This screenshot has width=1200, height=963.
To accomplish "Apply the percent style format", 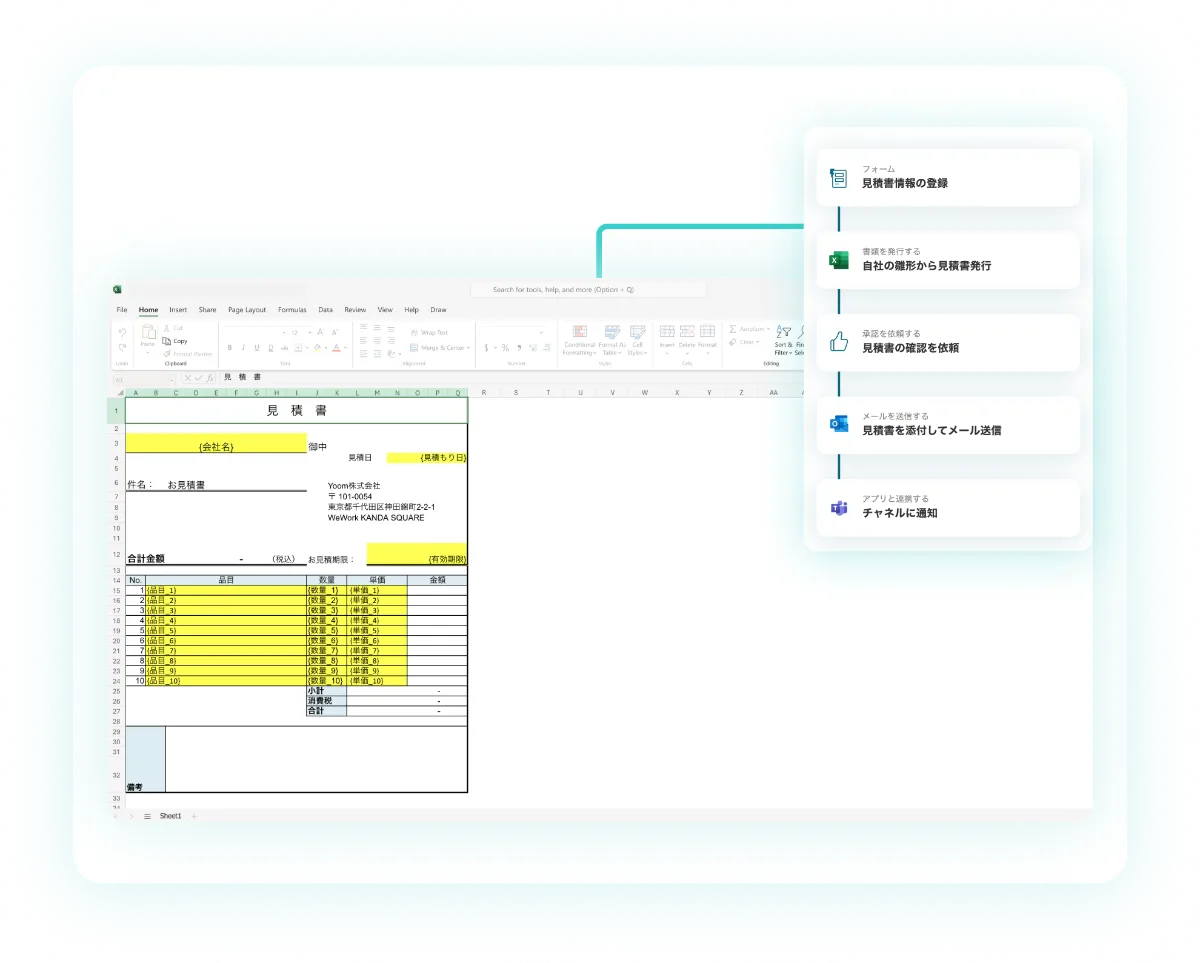I will pos(505,348).
